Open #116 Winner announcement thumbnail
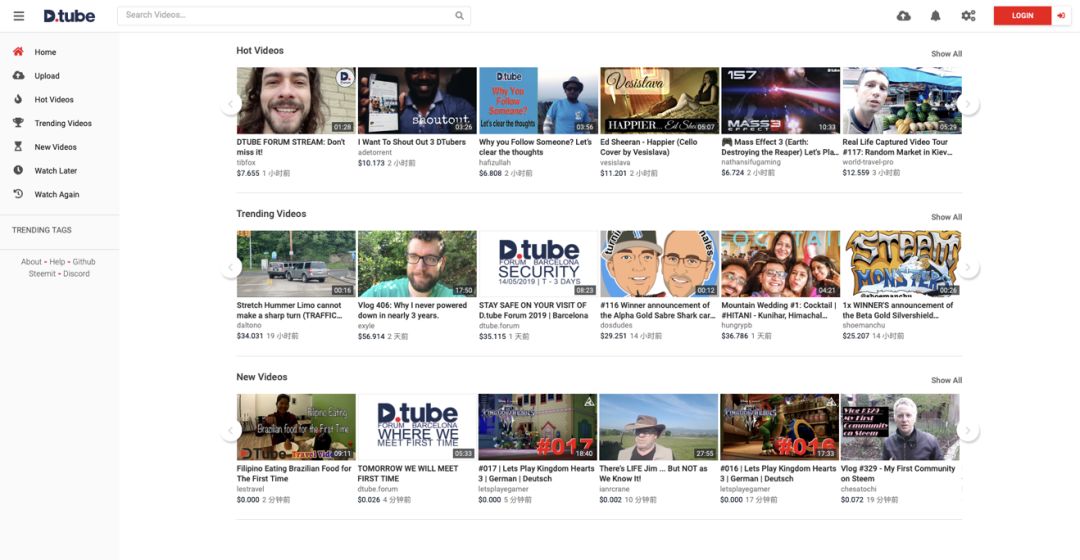1080x560 pixels. (x=660, y=264)
